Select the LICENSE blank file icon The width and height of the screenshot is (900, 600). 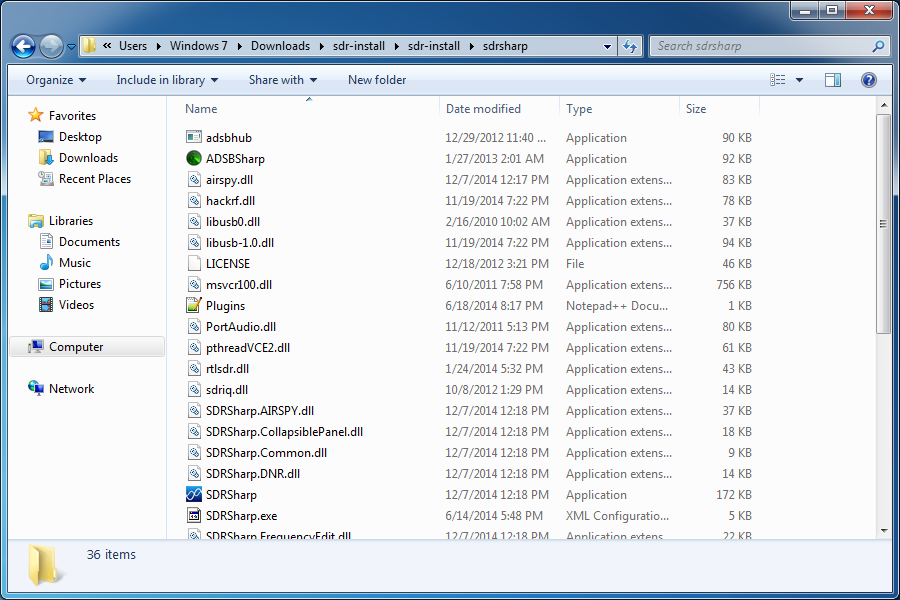(x=194, y=263)
